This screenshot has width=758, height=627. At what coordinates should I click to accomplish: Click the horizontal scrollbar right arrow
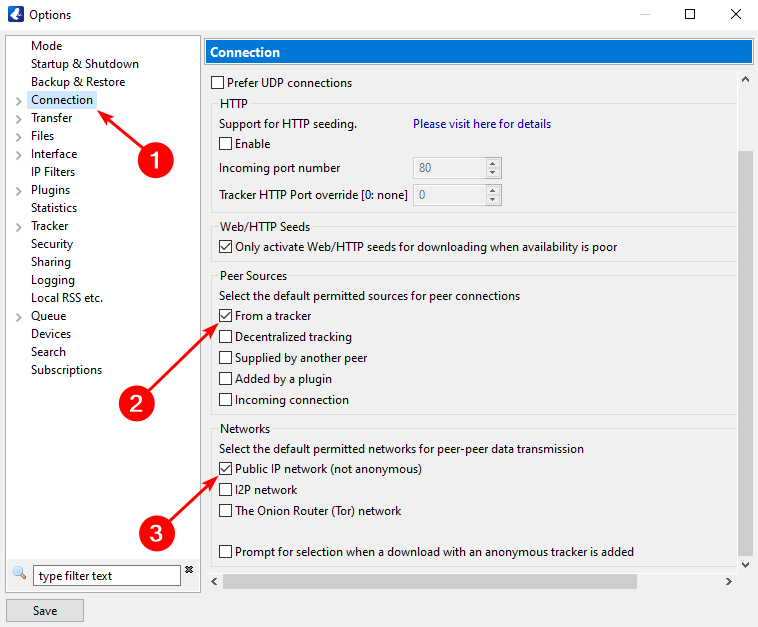[x=730, y=581]
